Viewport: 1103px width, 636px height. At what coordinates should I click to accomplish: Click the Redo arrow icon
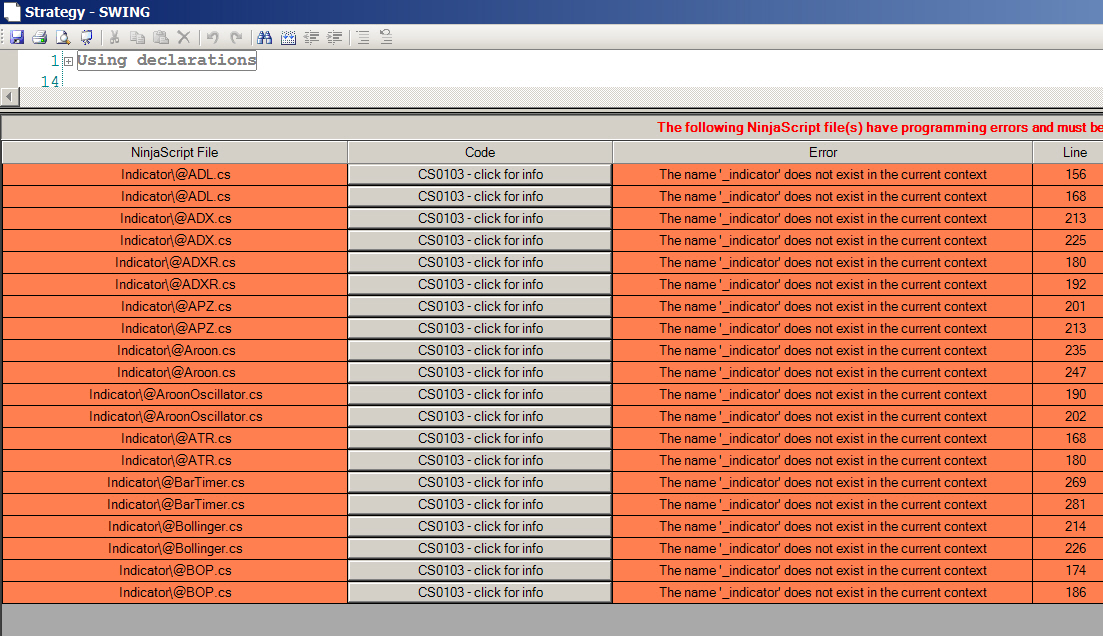(x=236, y=37)
